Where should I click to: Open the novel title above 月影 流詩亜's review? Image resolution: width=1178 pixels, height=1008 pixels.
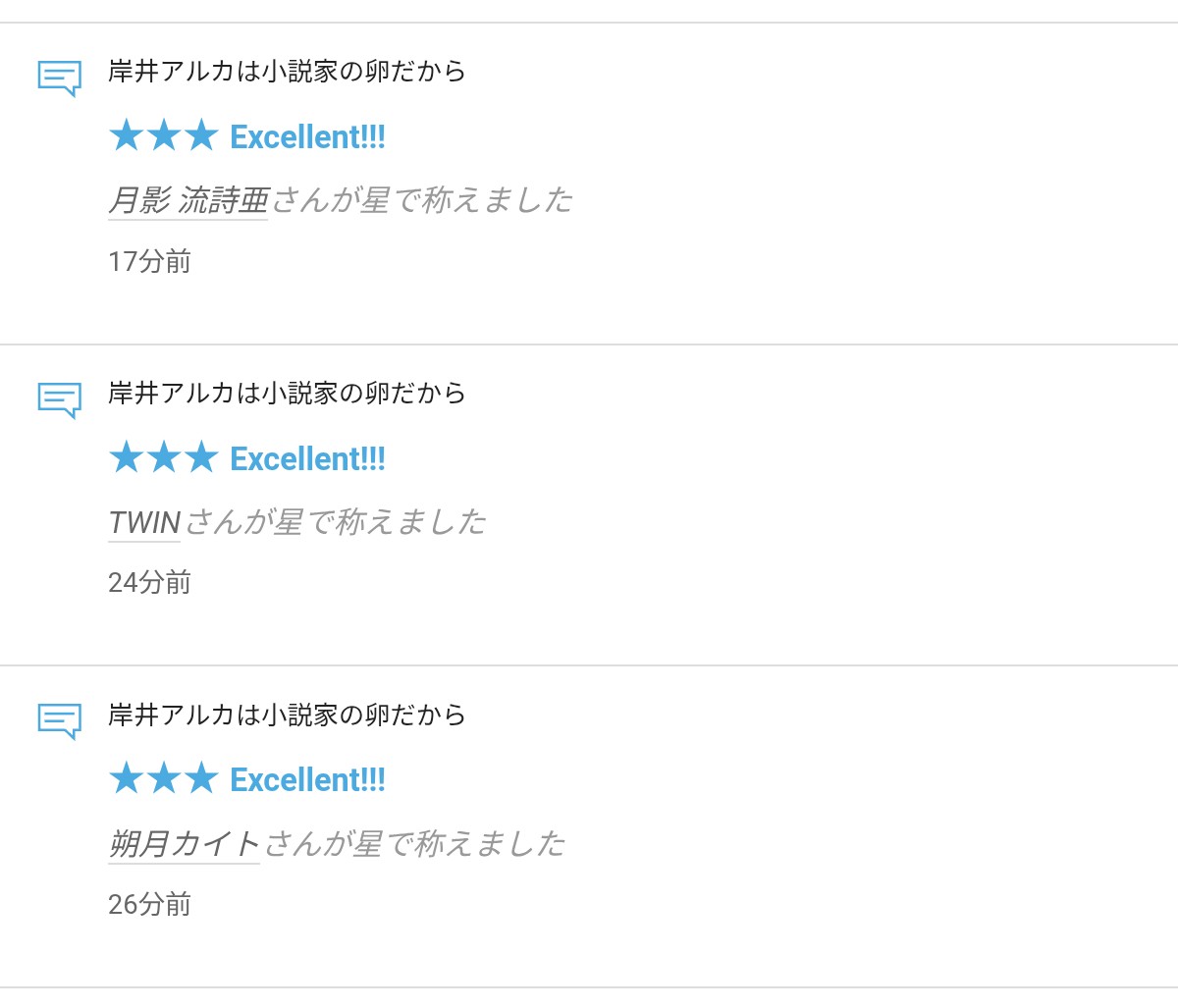click(287, 72)
